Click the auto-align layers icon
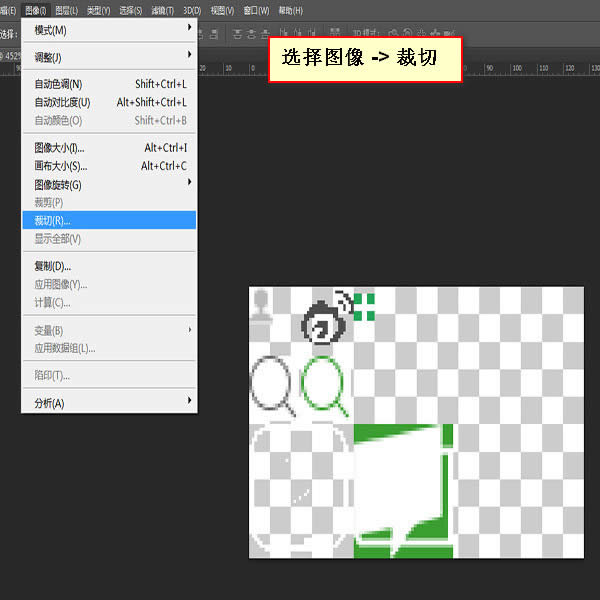This screenshot has height=600, width=600. [335, 33]
